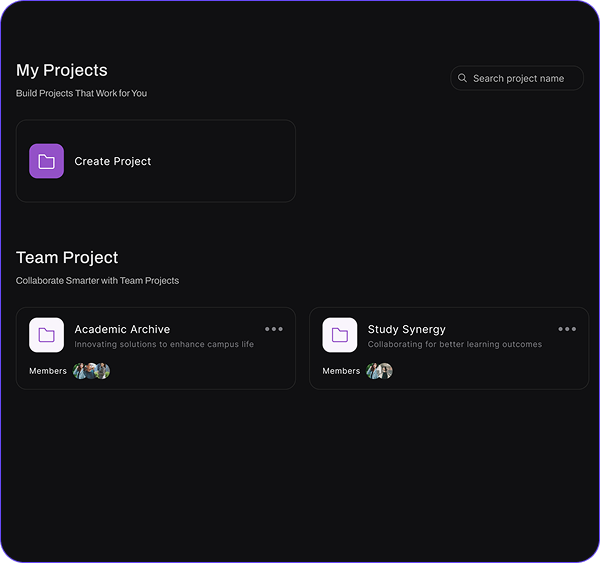Image resolution: width=600 pixels, height=563 pixels.
Task: Open Study Synergy three-dot options menu
Action: pyautogui.click(x=567, y=329)
